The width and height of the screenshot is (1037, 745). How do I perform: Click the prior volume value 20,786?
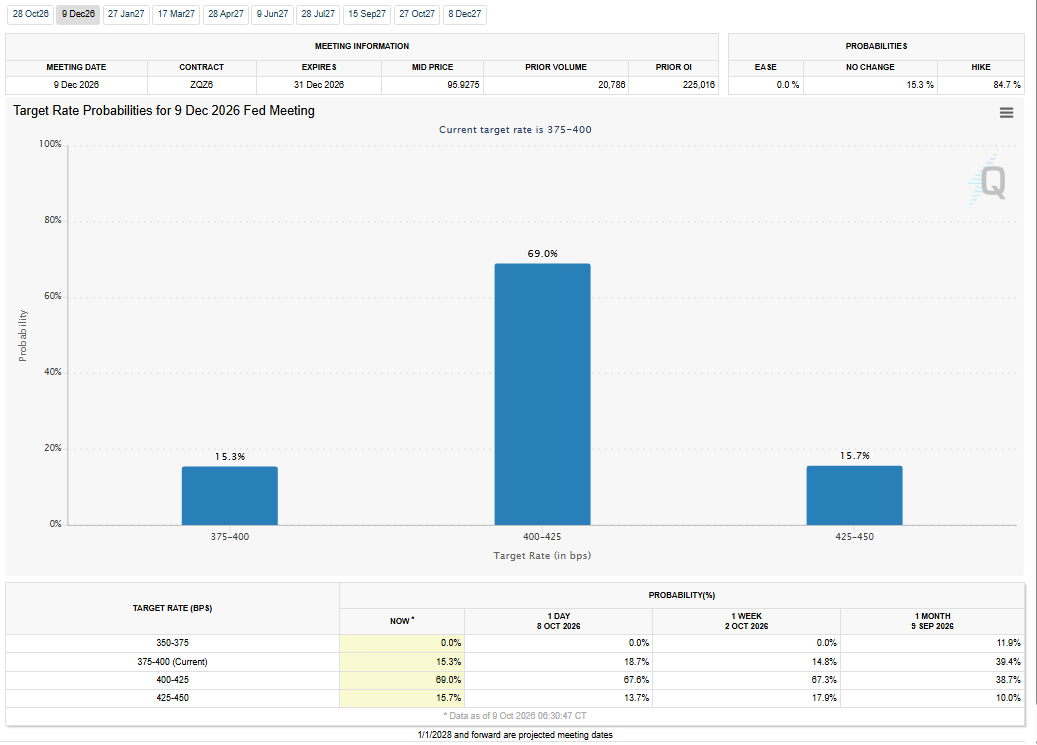pos(612,85)
